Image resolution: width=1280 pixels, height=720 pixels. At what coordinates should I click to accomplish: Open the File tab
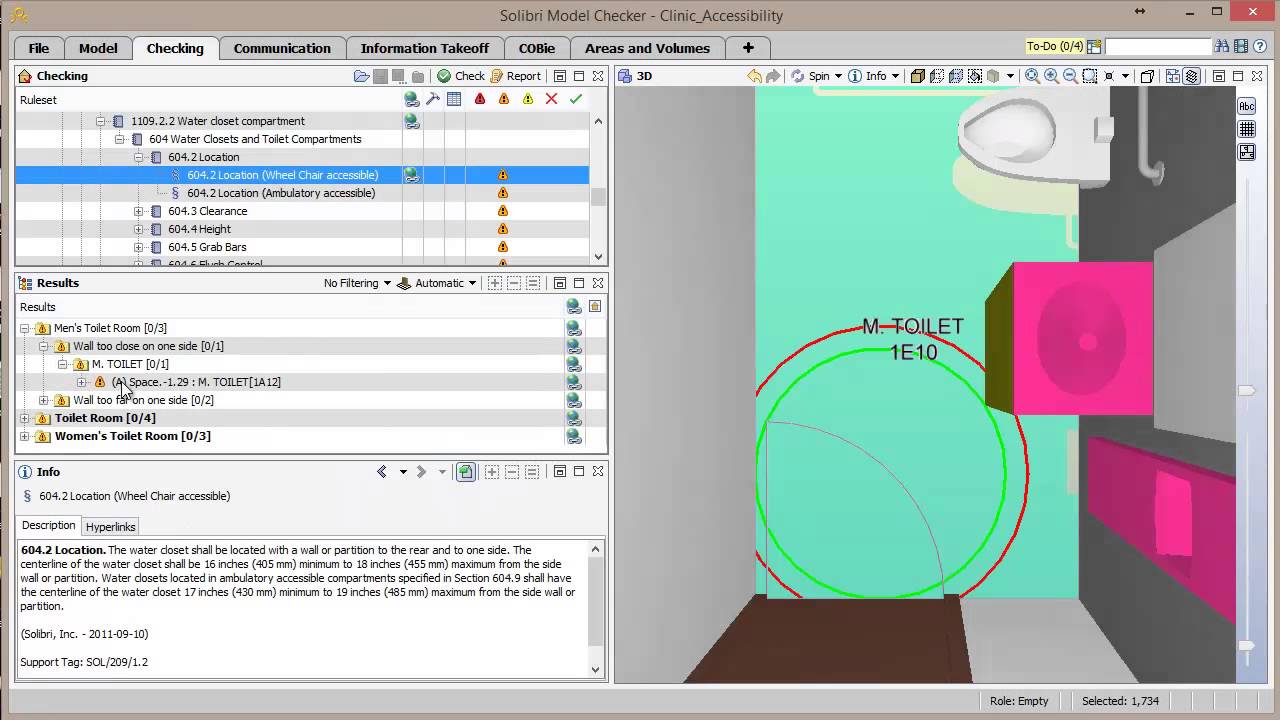coord(39,48)
